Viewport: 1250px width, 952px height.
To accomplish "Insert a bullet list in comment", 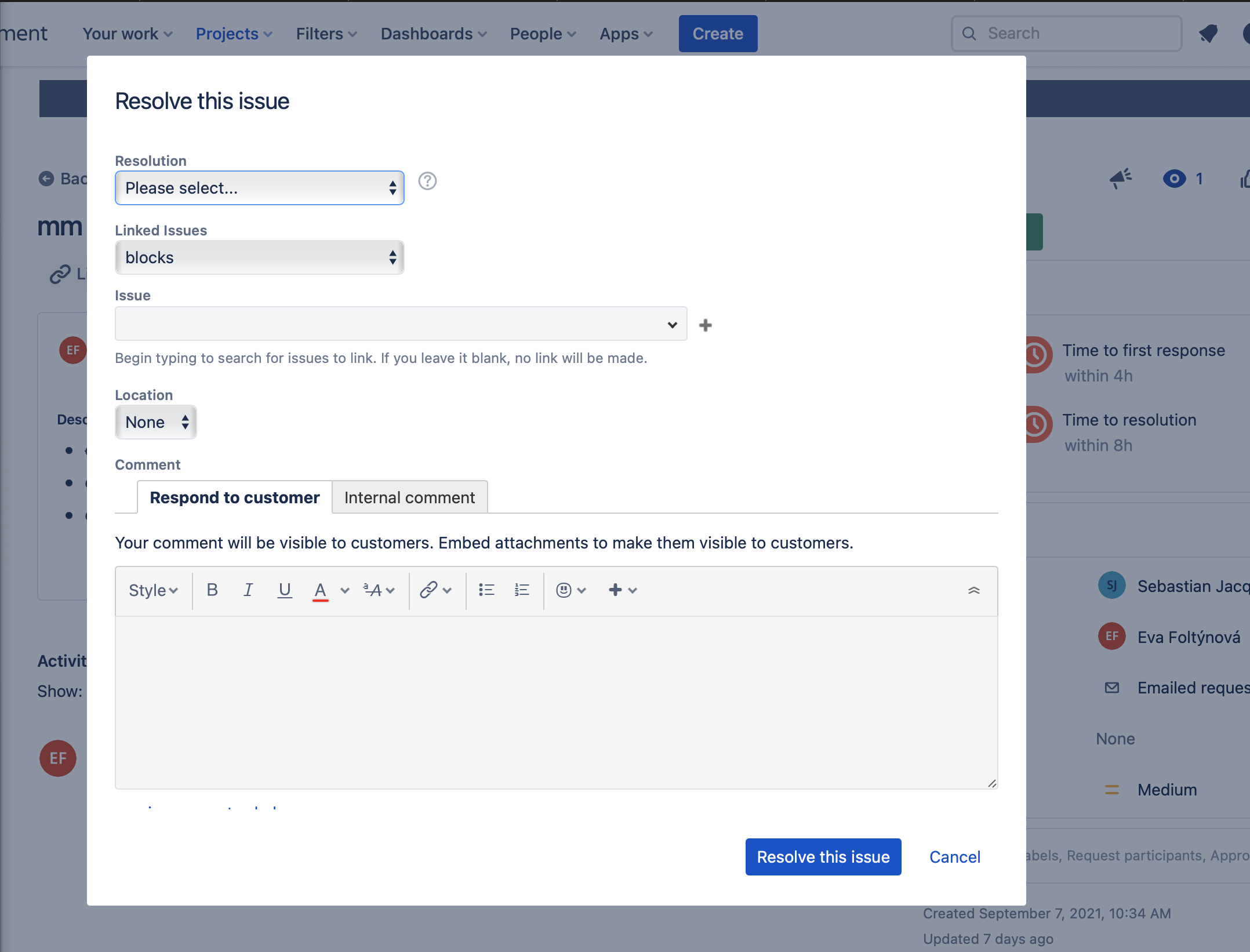I will [x=486, y=590].
